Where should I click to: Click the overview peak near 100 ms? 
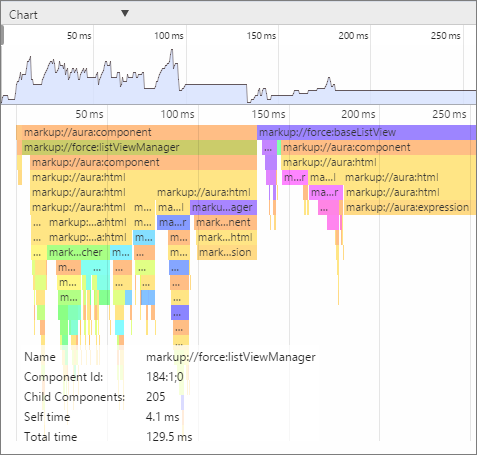point(172,50)
